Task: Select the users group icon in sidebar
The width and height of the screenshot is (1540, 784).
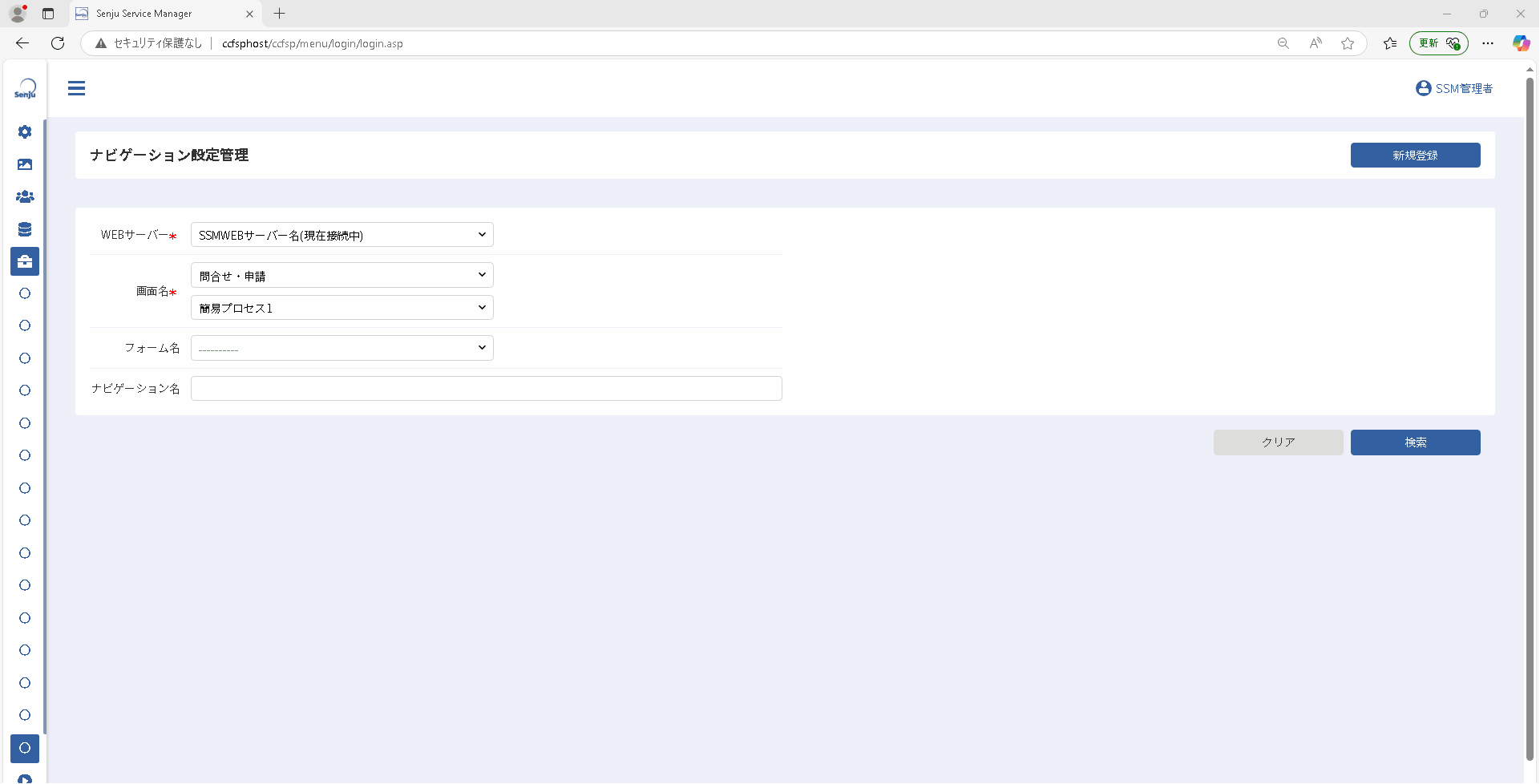Action: (25, 196)
